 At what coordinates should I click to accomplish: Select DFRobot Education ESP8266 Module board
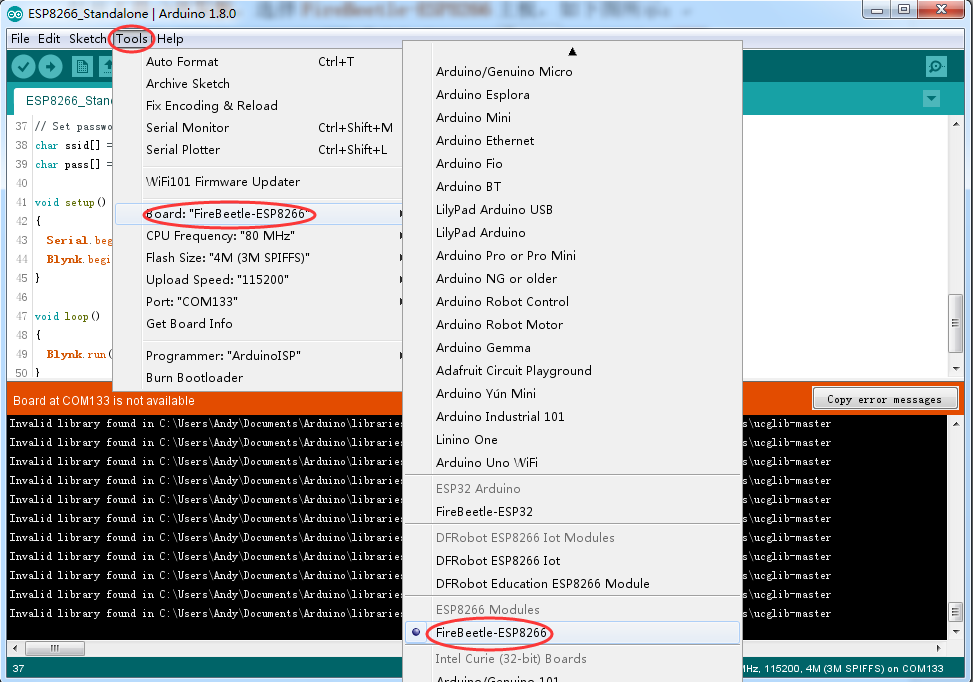click(x=573, y=583)
